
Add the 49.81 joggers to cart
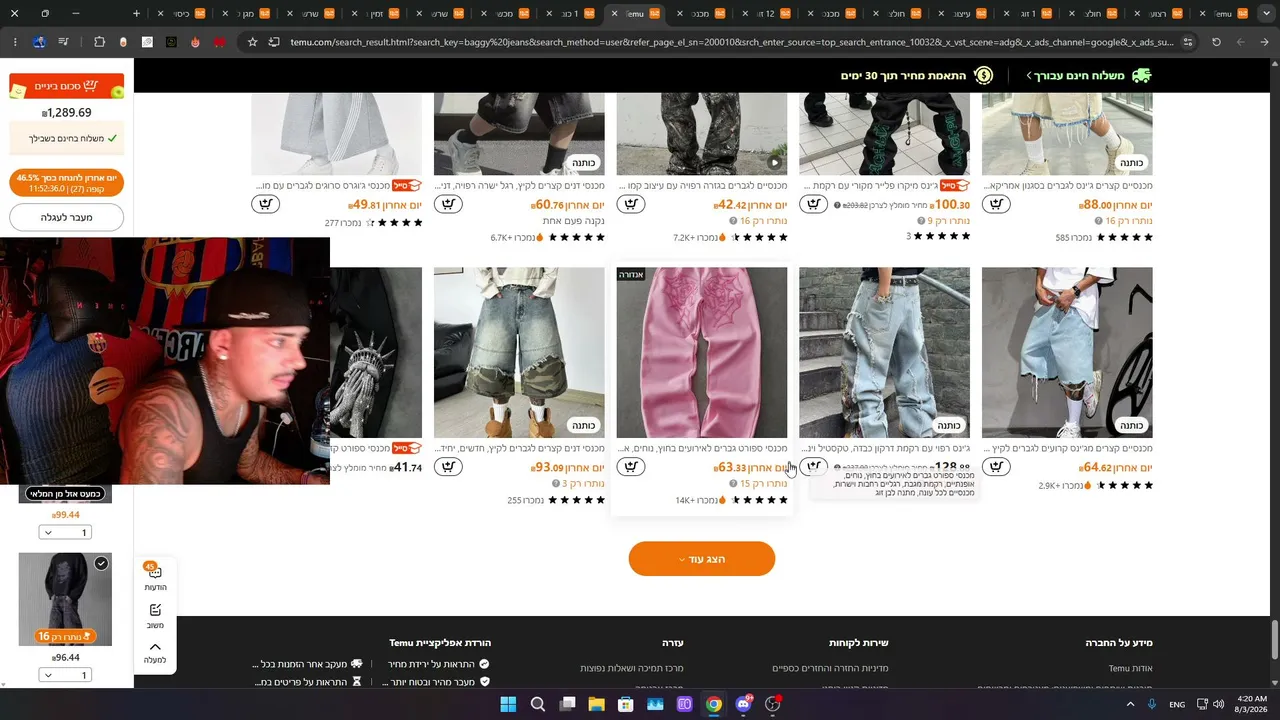pos(265,204)
